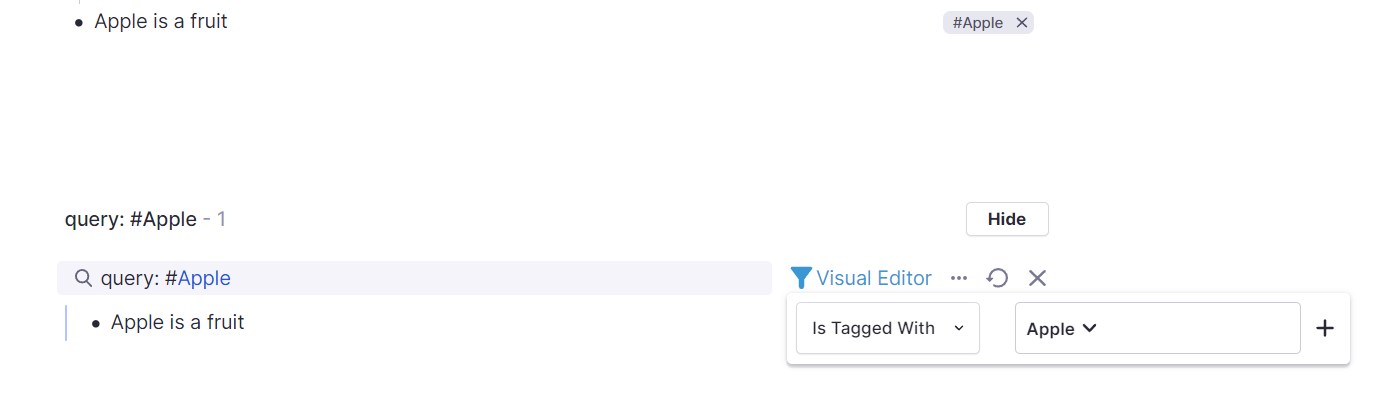
Task: Expand the Apple tag value dropdown
Action: tap(1157, 328)
